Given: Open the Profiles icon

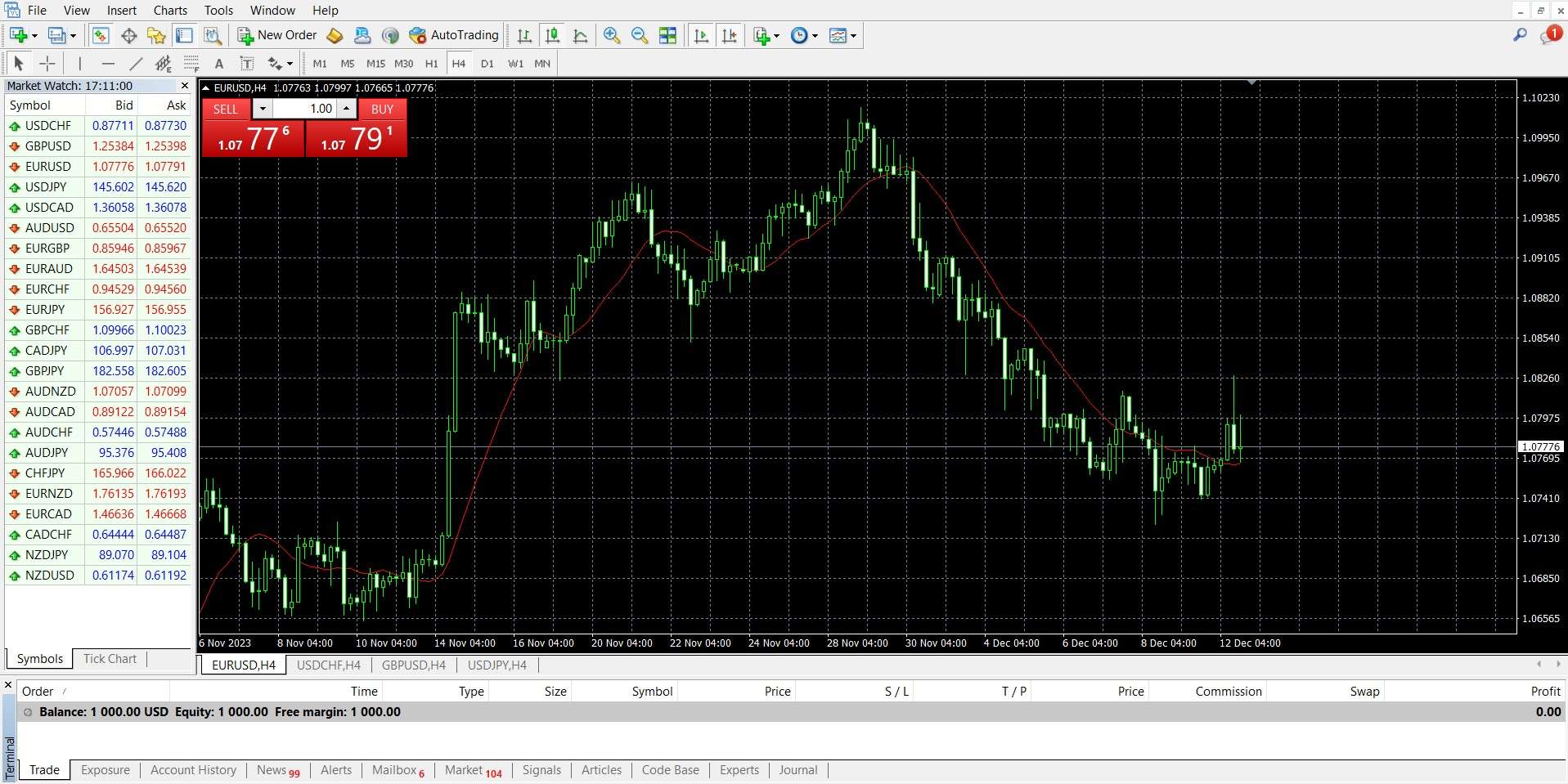Looking at the screenshot, I should click(x=56, y=35).
